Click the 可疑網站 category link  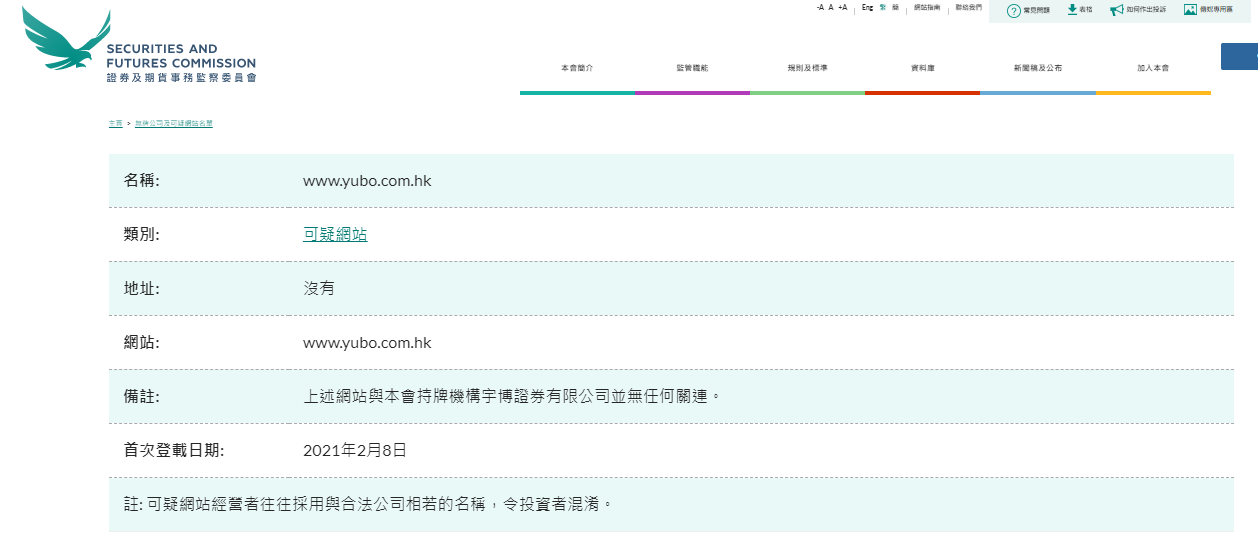coord(335,234)
